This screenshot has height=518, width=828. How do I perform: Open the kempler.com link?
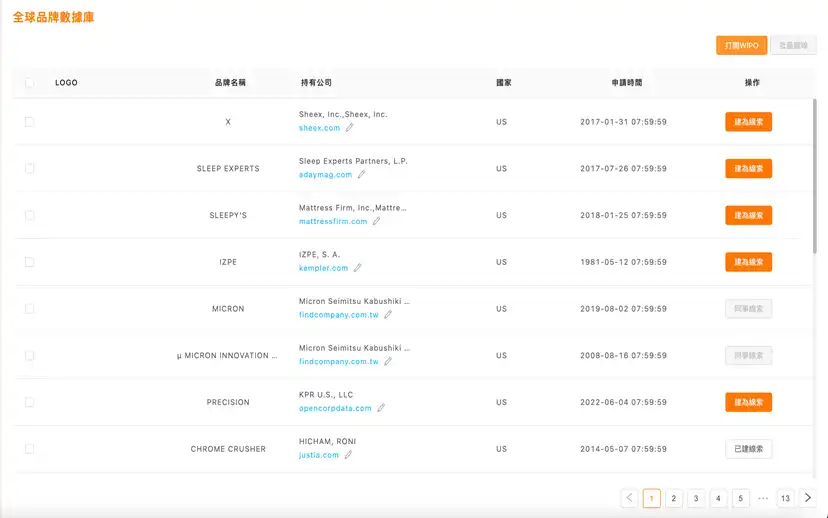point(323,268)
